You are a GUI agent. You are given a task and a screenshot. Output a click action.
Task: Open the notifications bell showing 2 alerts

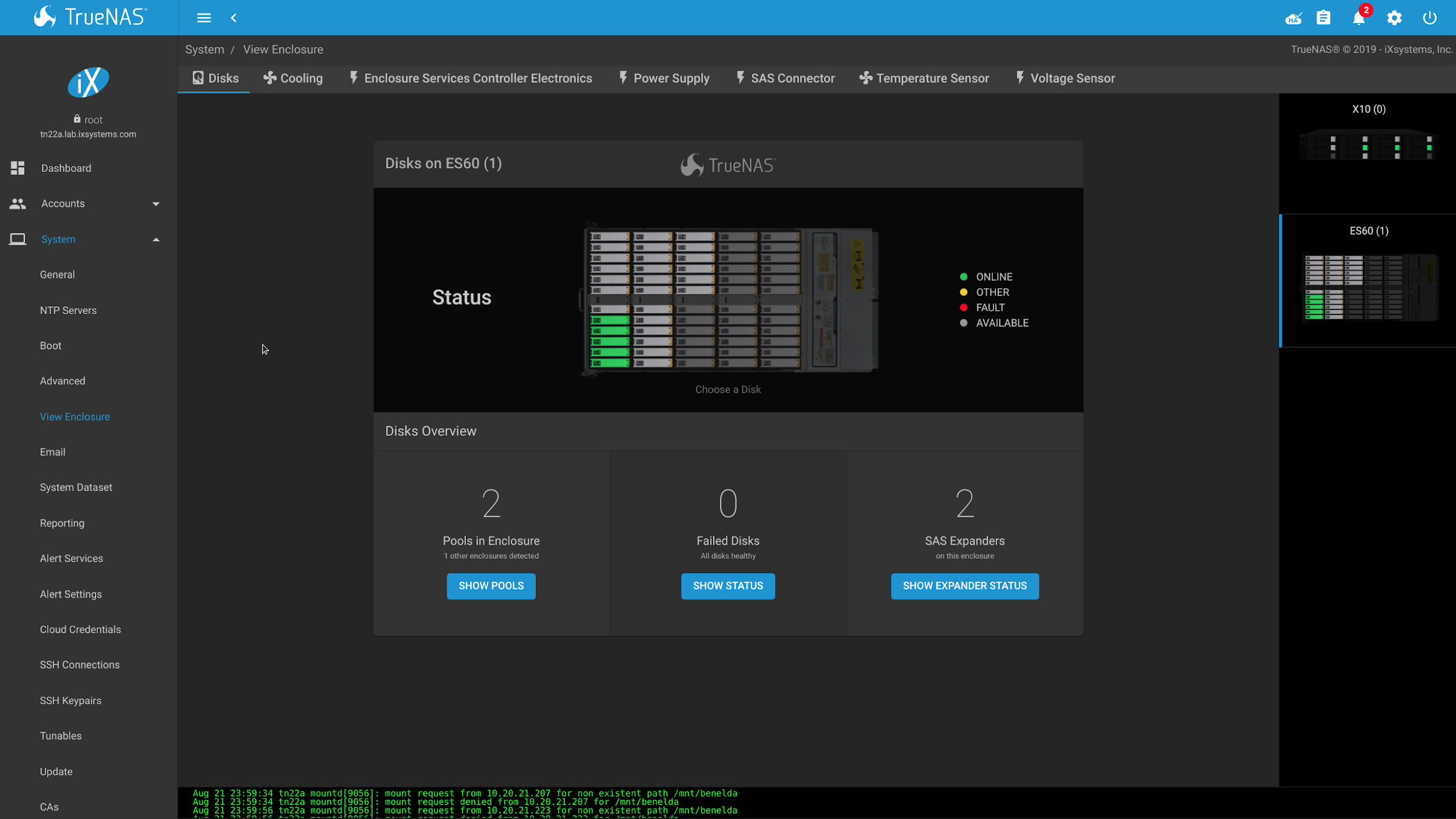click(x=1358, y=17)
